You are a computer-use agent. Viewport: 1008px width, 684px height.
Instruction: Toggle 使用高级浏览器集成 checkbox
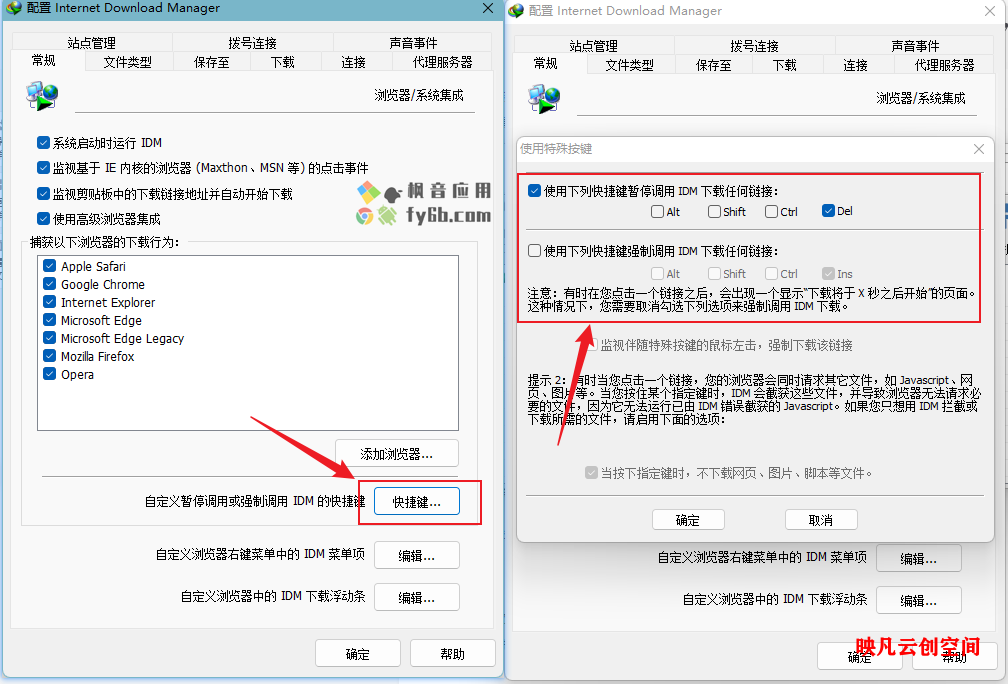(43, 218)
